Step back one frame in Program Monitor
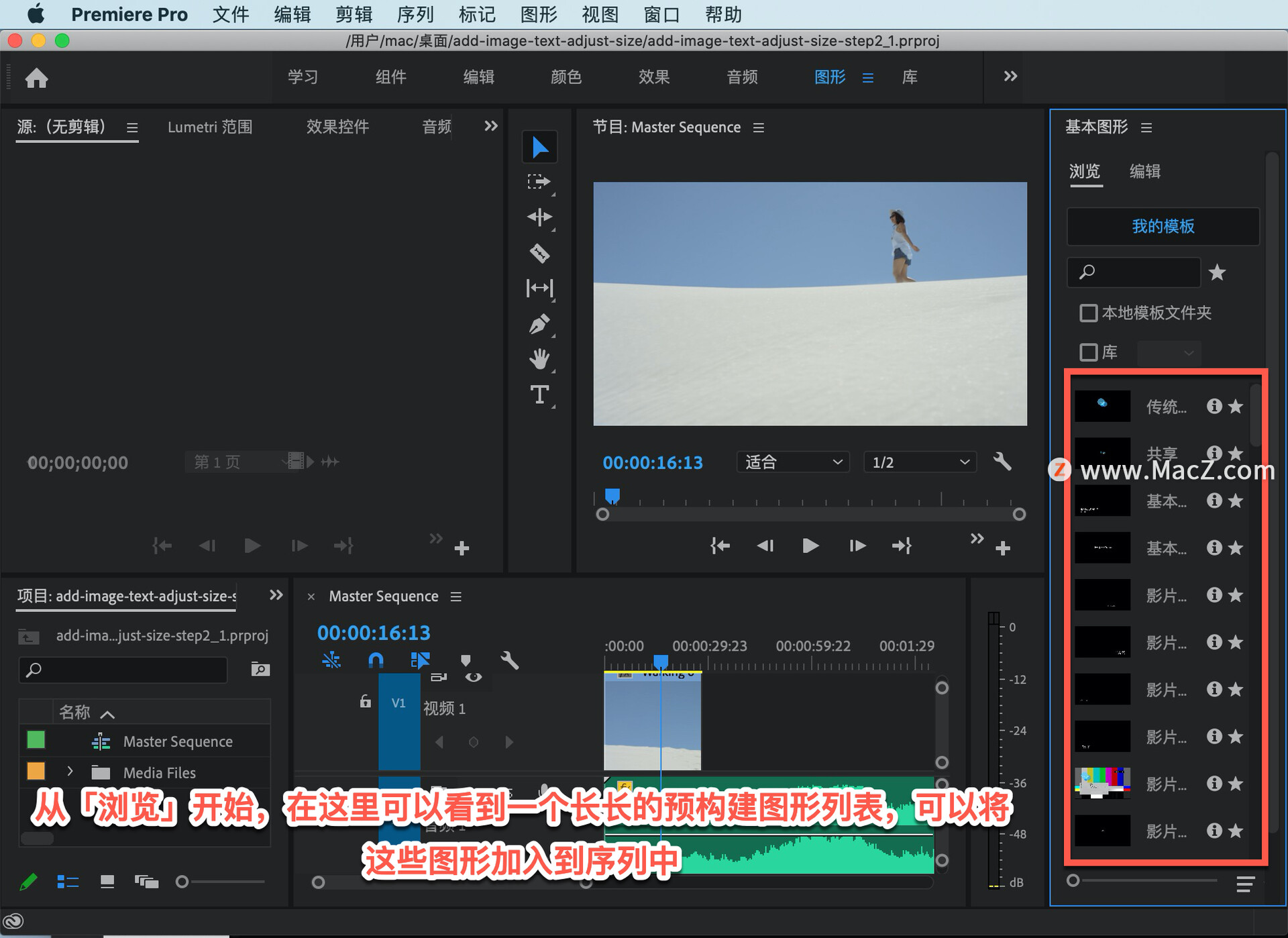This screenshot has width=1288, height=938. coord(765,545)
